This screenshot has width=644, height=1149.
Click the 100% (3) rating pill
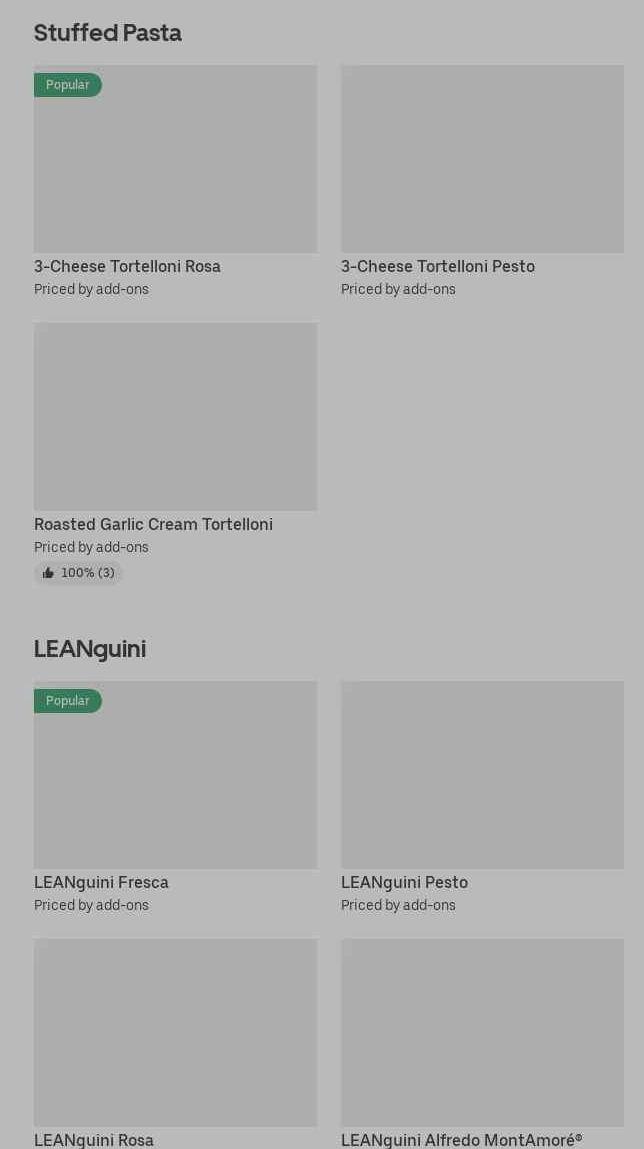point(79,573)
